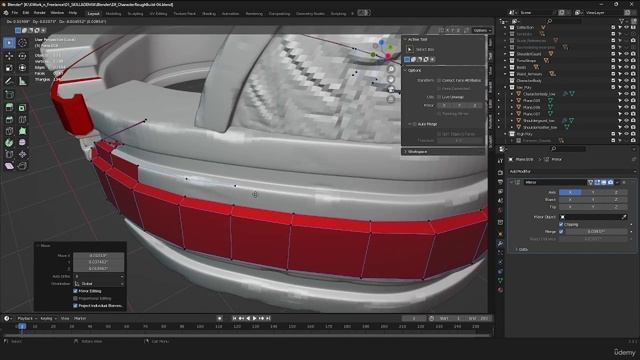Click the Mirror Object picker field
This screenshot has height=360, width=640.
(x=593, y=217)
